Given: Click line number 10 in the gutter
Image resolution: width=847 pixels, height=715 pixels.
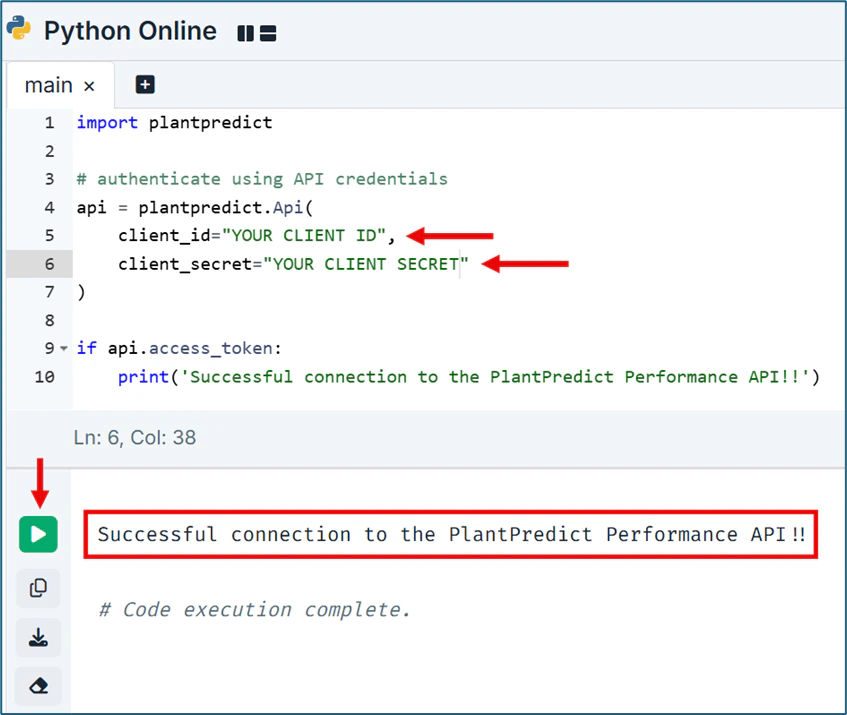Looking at the screenshot, I should tap(45, 377).
